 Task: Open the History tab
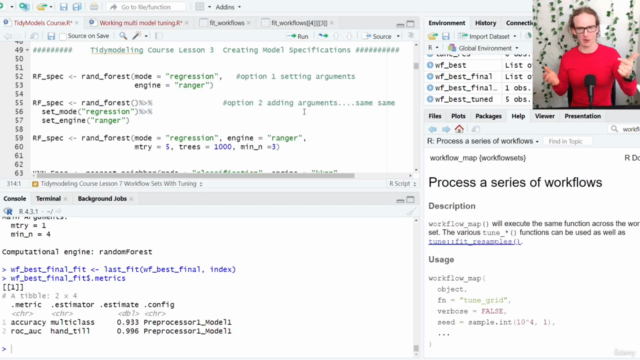[485, 23]
